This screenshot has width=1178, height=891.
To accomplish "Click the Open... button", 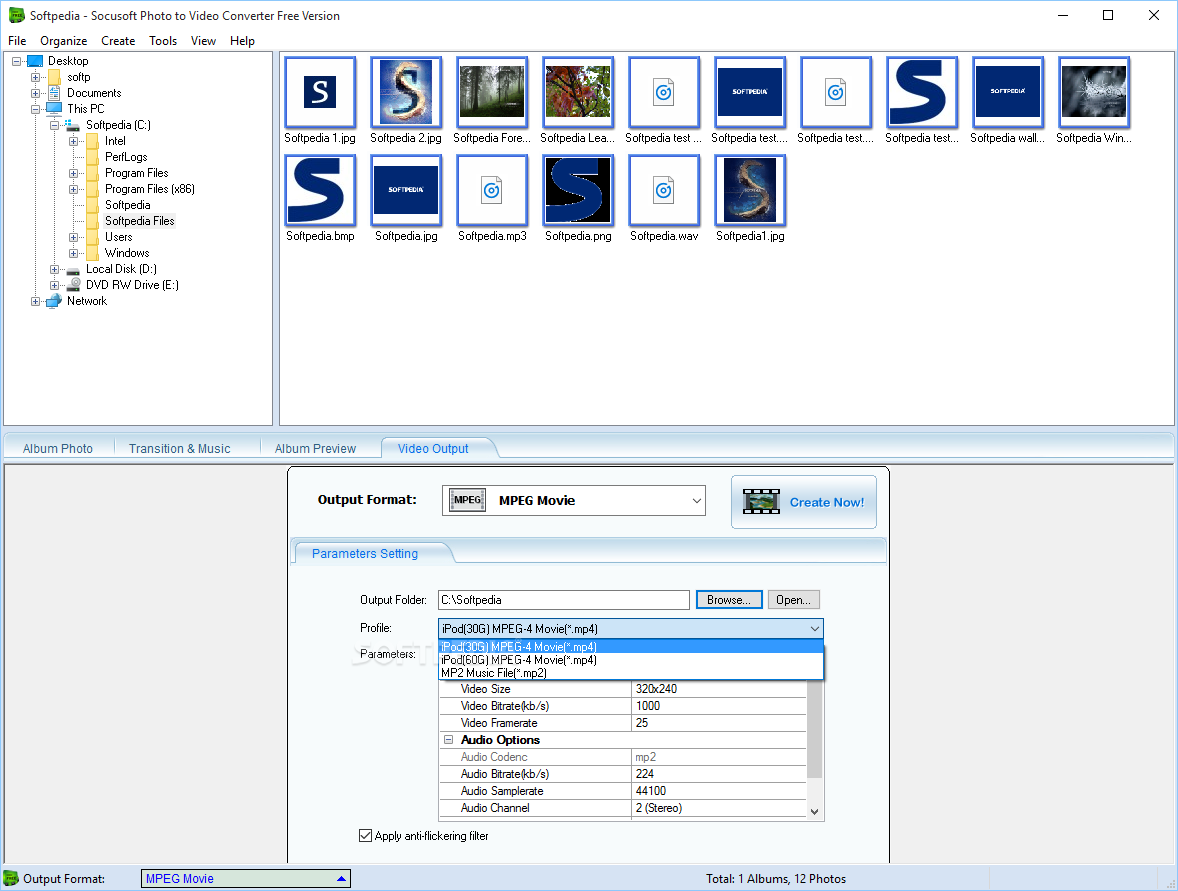I will coord(793,600).
